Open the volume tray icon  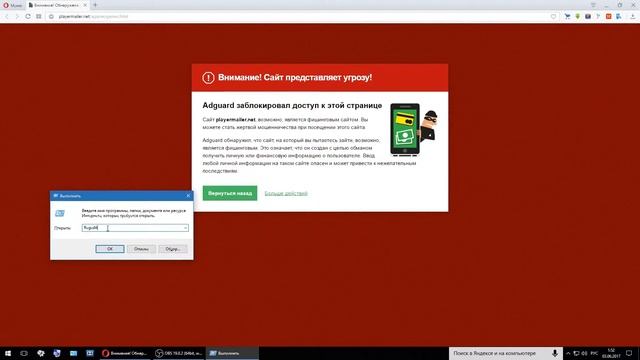click(x=584, y=353)
